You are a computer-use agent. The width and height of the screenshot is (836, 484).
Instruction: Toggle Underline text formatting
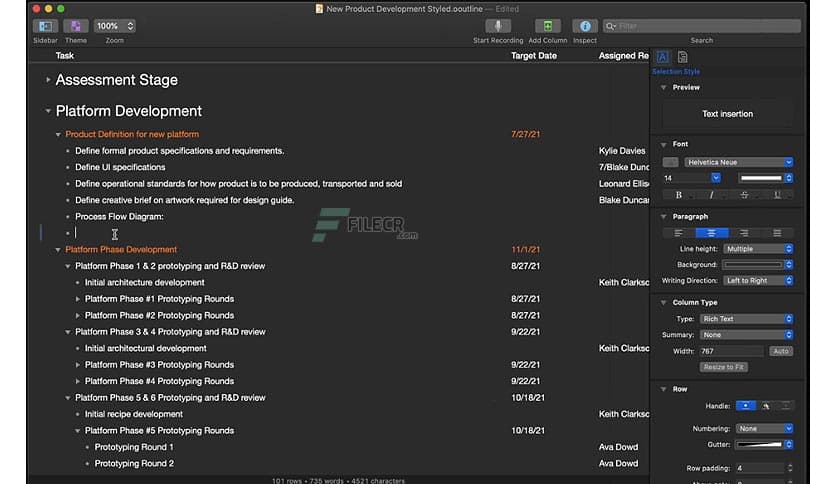click(x=777, y=195)
